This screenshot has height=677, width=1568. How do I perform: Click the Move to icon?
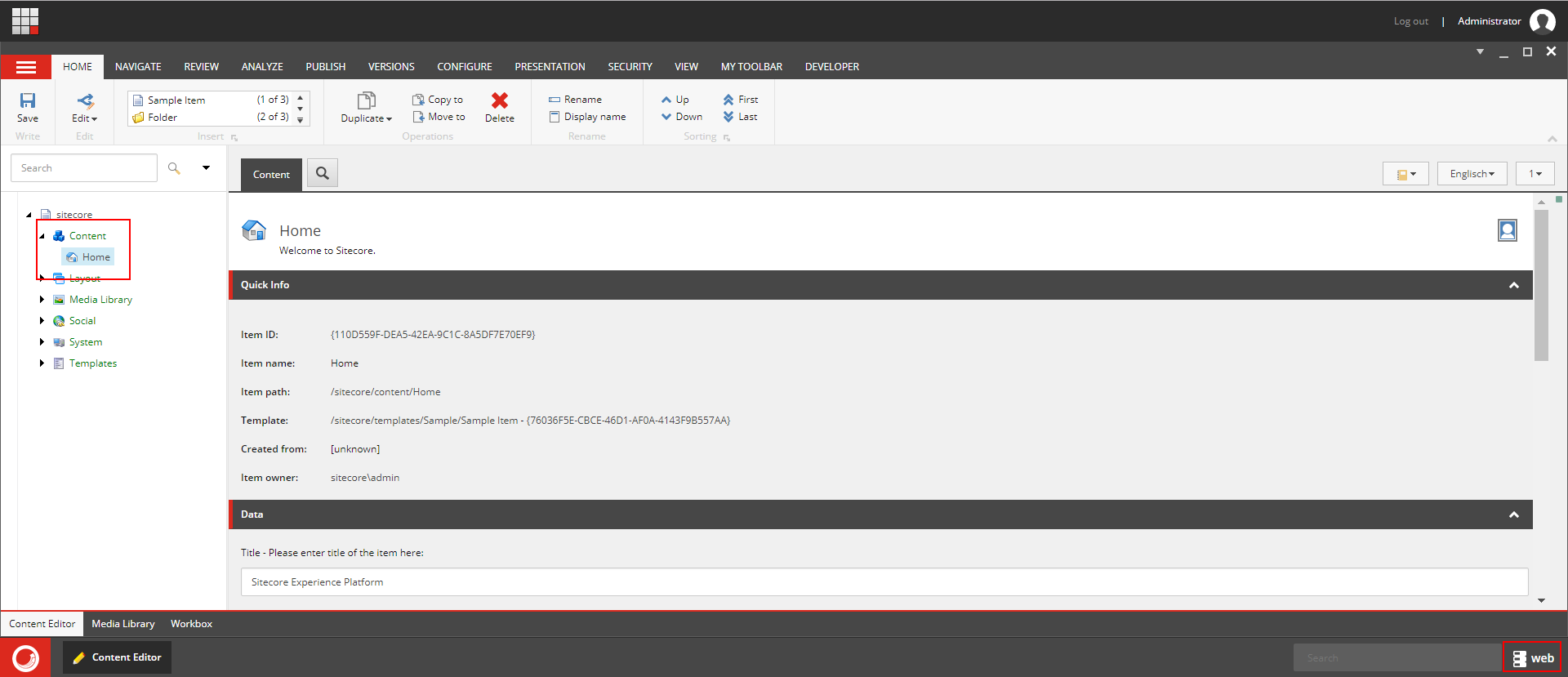click(418, 117)
